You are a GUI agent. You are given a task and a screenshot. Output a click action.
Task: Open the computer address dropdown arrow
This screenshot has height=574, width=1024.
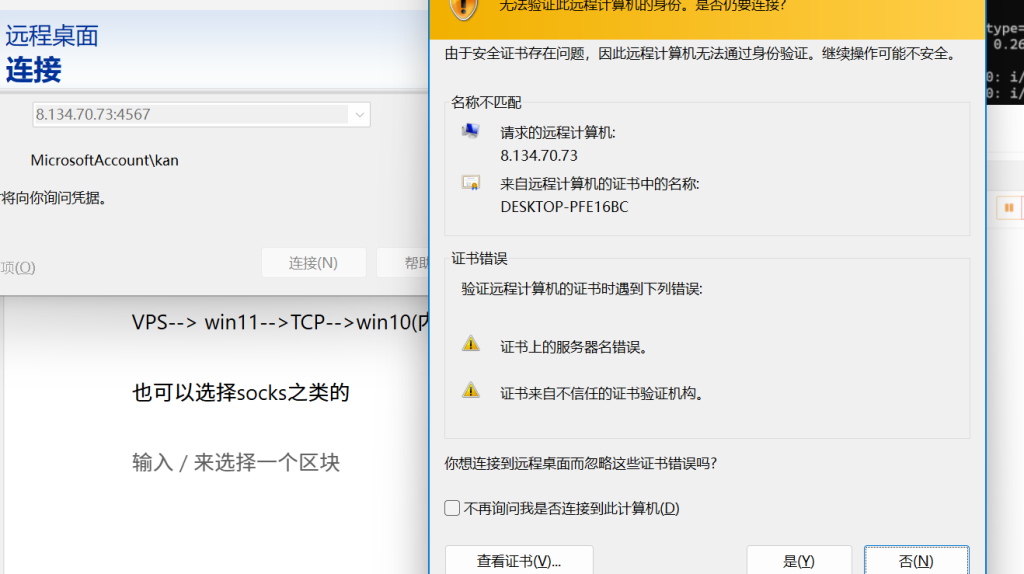point(359,115)
